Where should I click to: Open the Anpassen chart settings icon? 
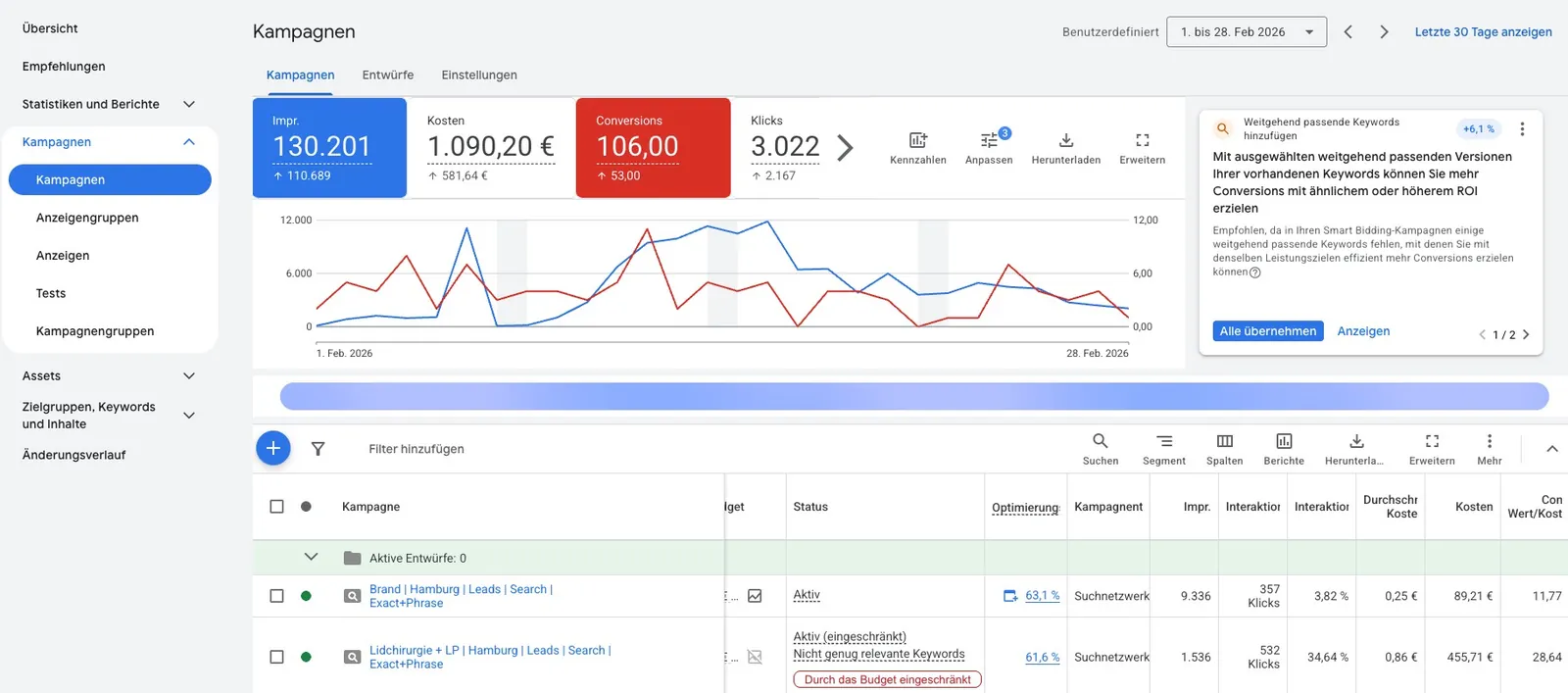pyautogui.click(x=989, y=140)
